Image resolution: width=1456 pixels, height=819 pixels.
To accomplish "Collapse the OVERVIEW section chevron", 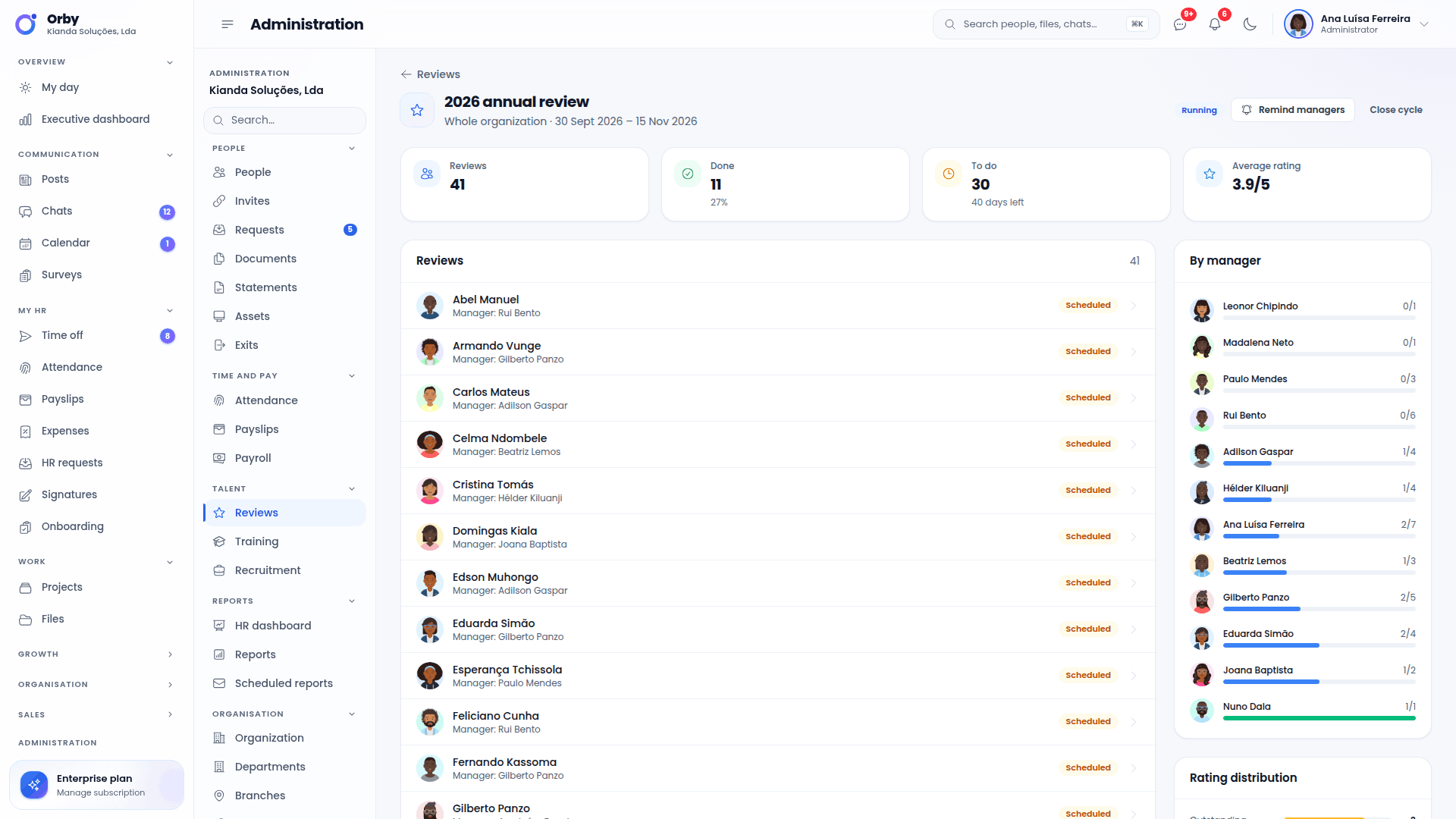I will pos(170,62).
